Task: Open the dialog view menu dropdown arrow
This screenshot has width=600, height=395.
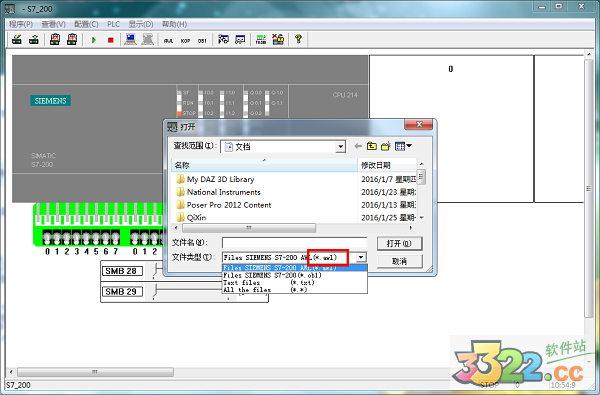Action: pos(409,145)
